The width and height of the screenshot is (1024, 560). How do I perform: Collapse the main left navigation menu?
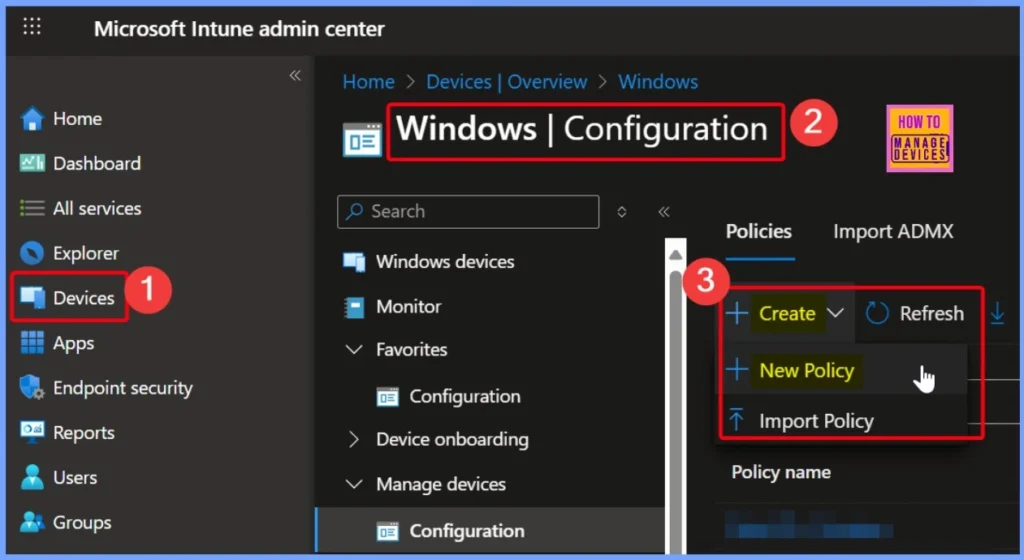click(x=295, y=76)
